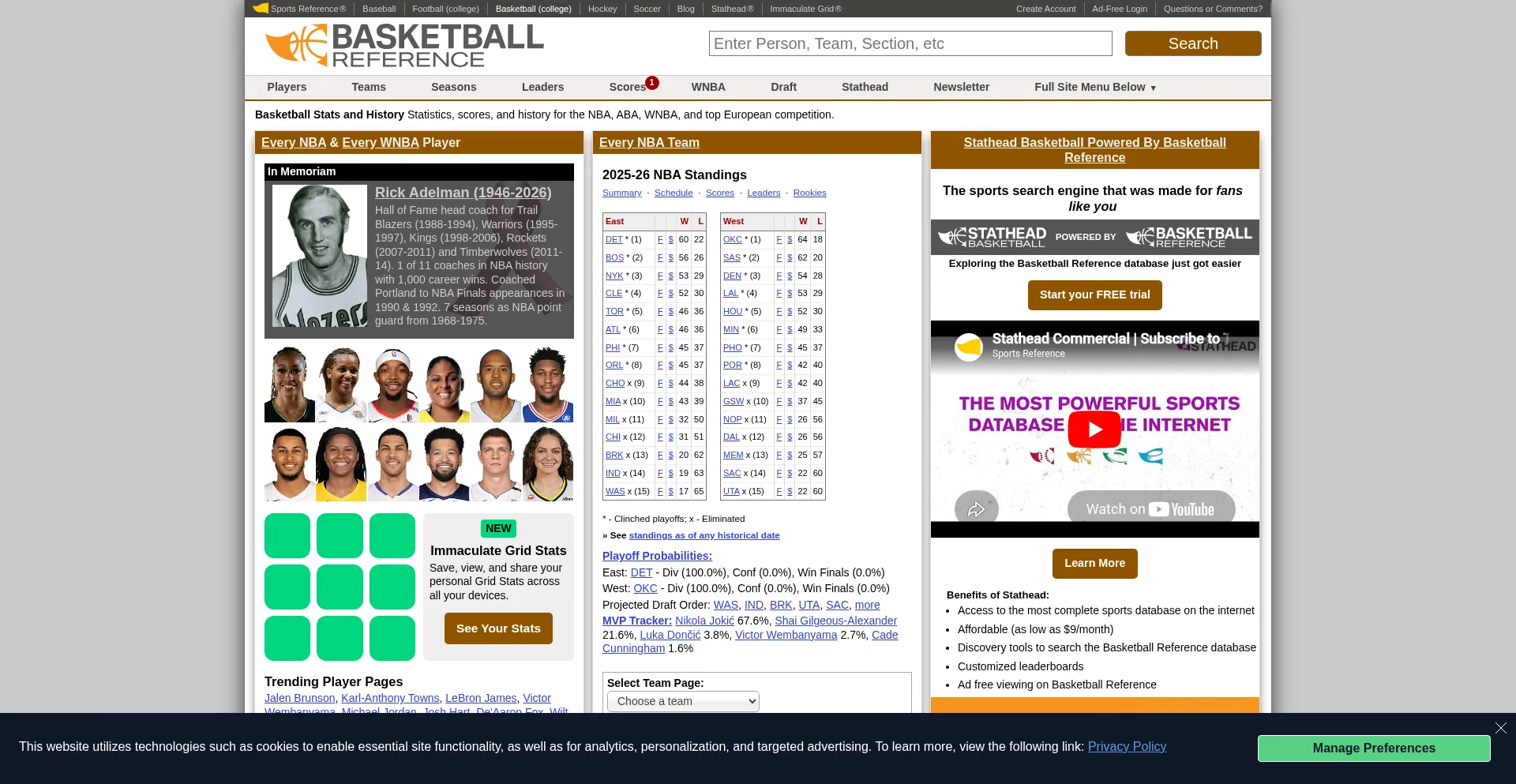This screenshot has height=784, width=1516.
Task: Open the standings Rookies link
Action: [809, 193]
